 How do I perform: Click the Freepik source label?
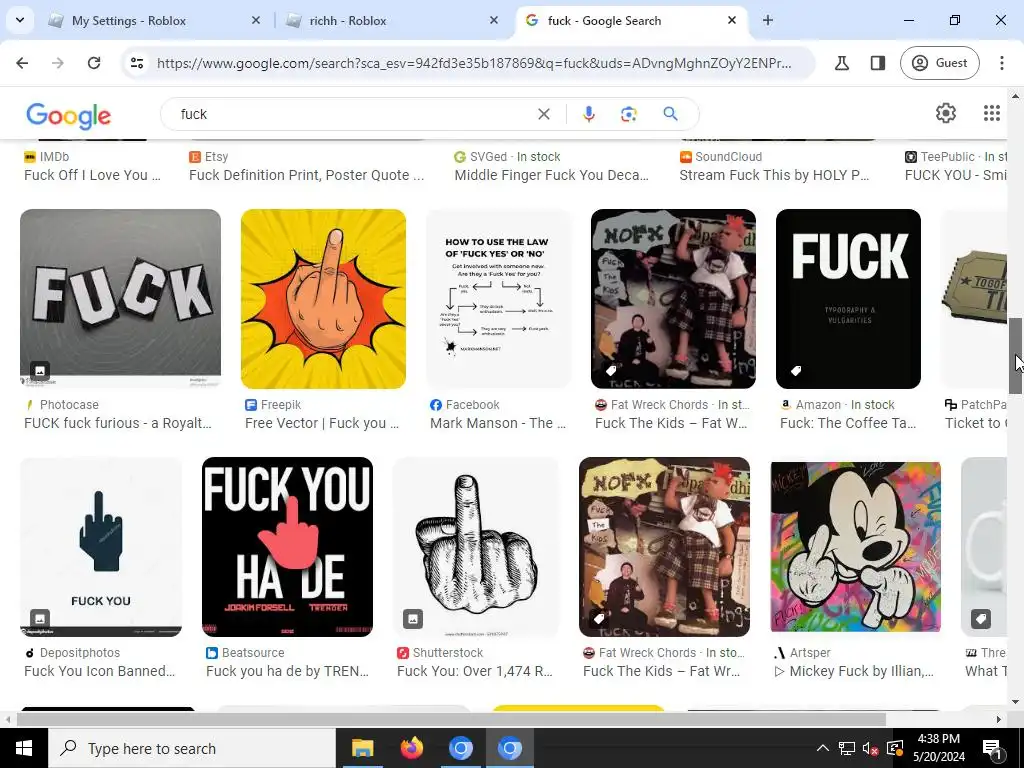[x=281, y=405]
